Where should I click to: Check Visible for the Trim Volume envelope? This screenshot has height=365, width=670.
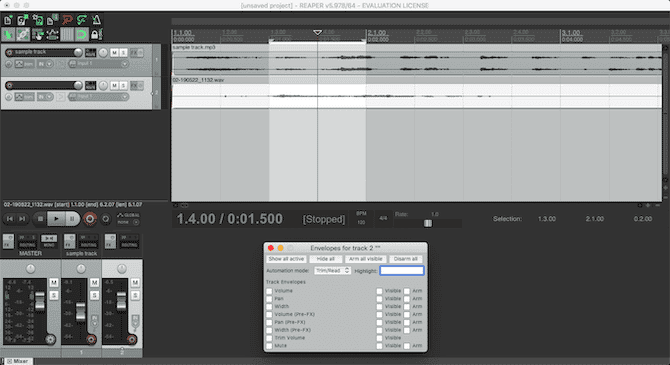click(379, 338)
